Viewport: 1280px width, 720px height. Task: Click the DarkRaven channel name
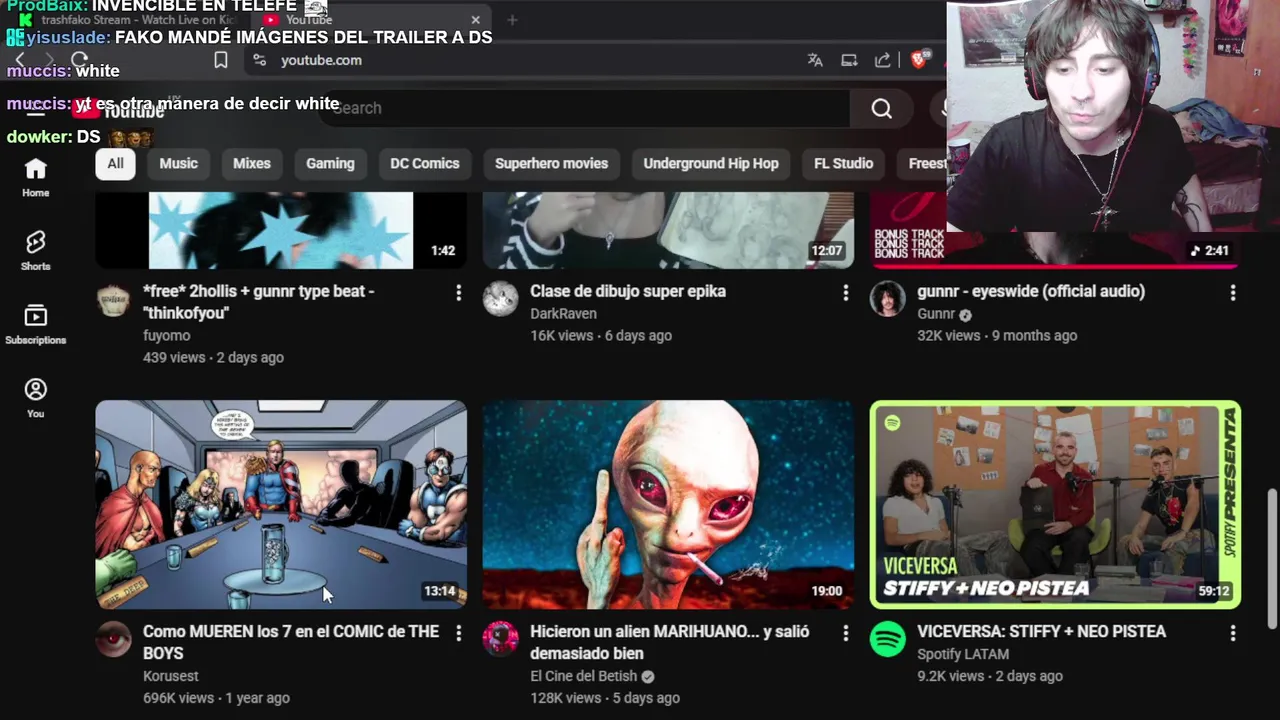pyautogui.click(x=563, y=313)
